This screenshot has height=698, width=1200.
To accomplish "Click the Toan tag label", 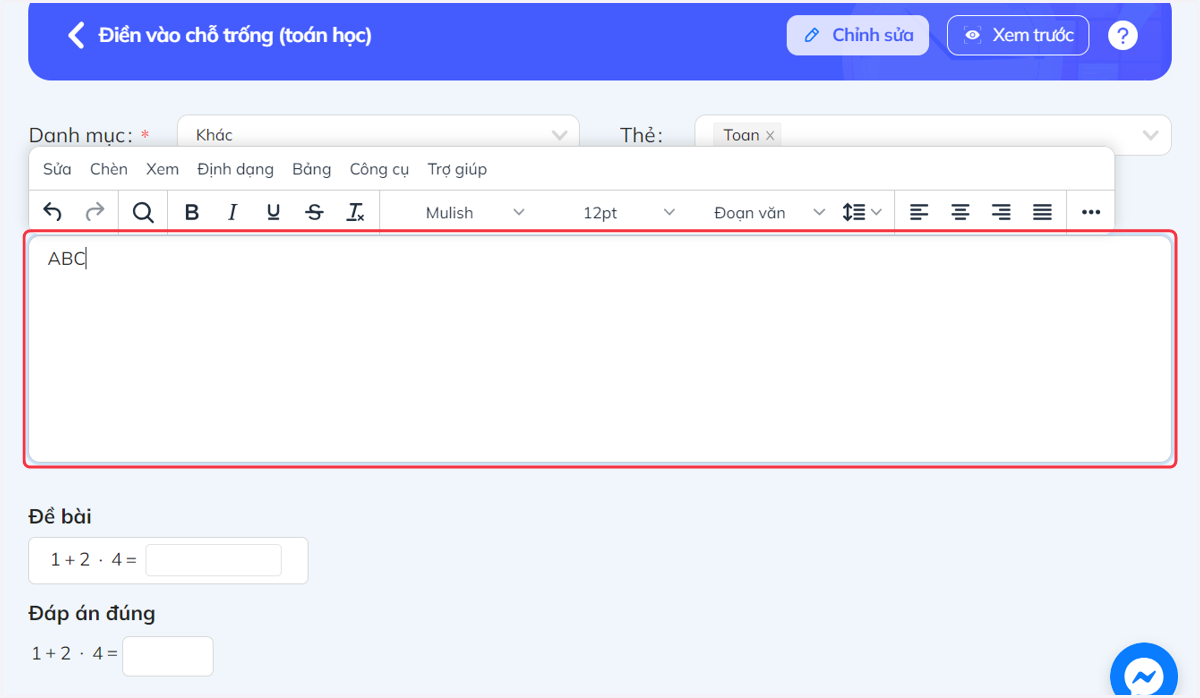I will coord(741,135).
